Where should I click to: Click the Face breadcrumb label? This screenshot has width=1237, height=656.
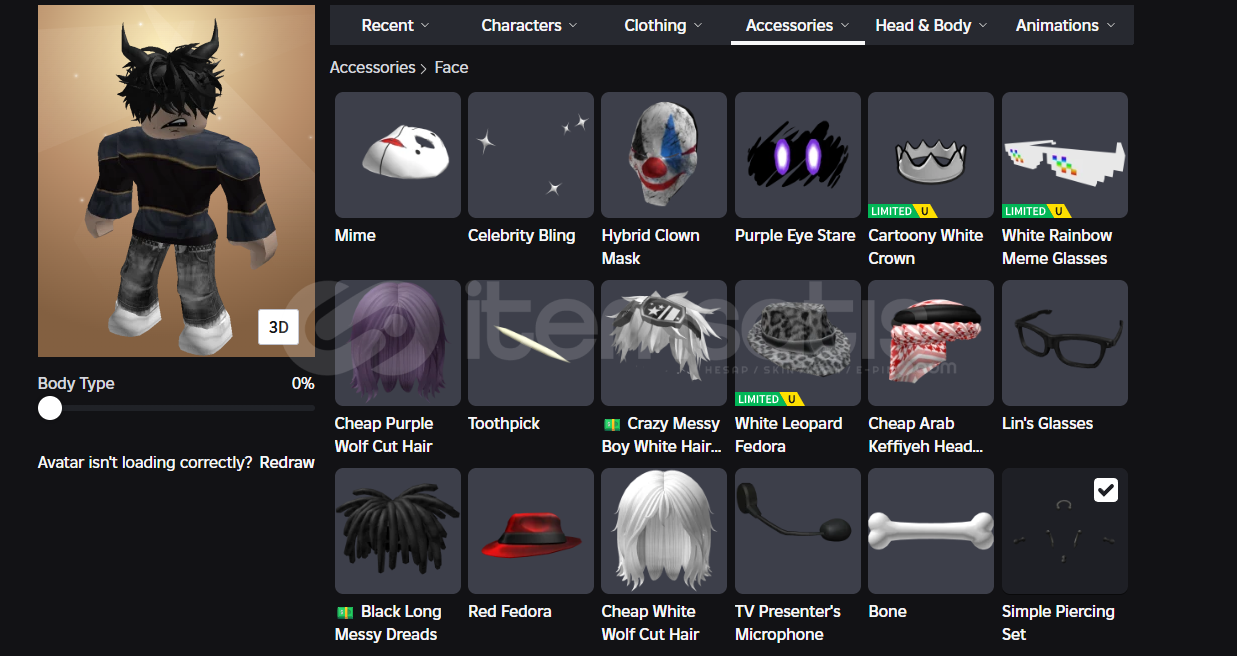click(451, 67)
